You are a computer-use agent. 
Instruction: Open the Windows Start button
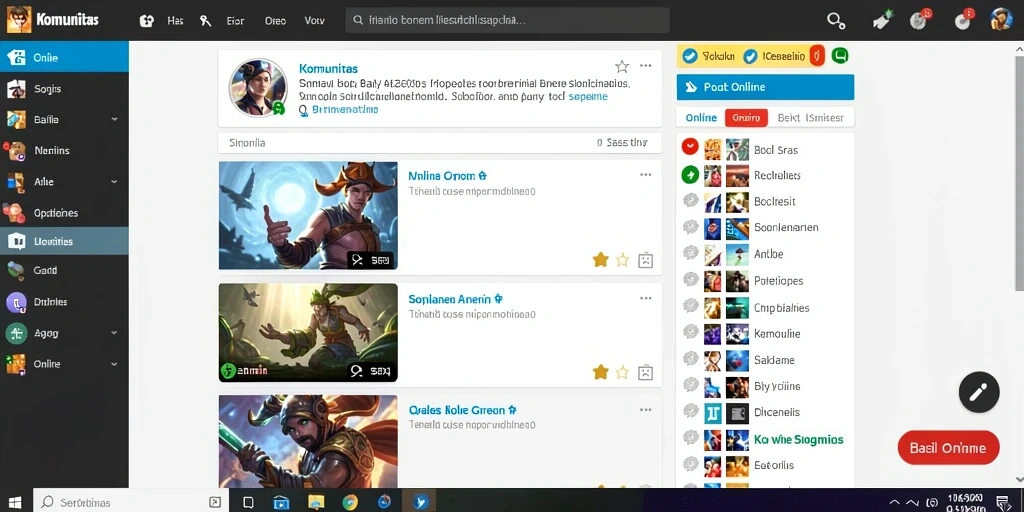14,502
